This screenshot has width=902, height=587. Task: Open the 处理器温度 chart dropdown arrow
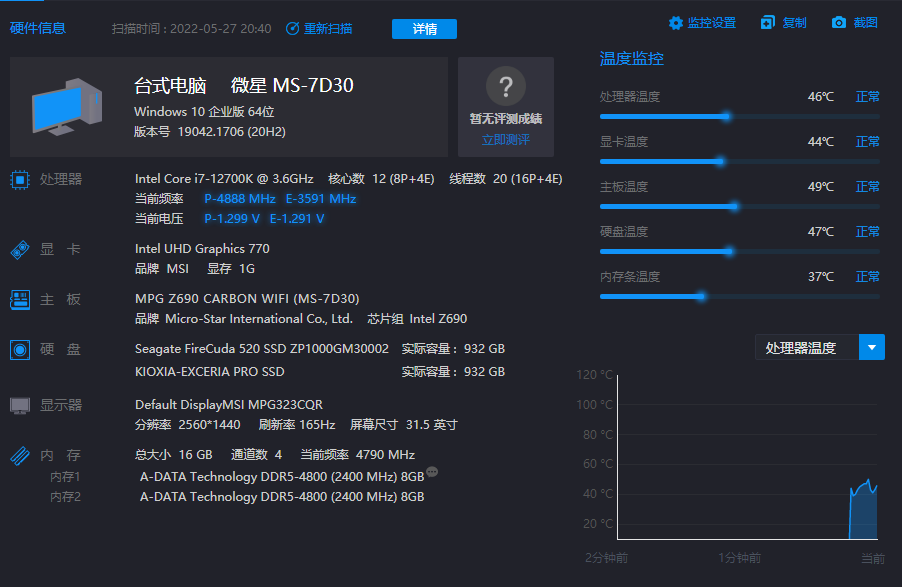(872, 347)
